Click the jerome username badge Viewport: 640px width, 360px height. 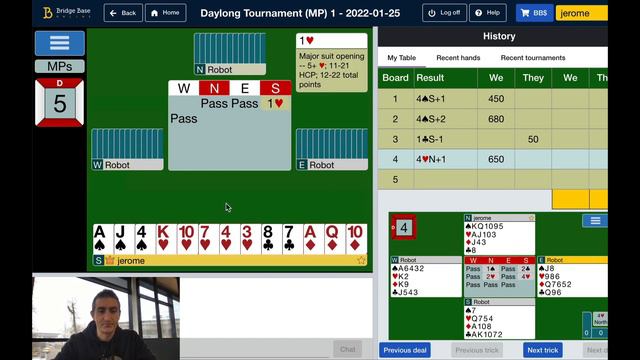tap(582, 13)
